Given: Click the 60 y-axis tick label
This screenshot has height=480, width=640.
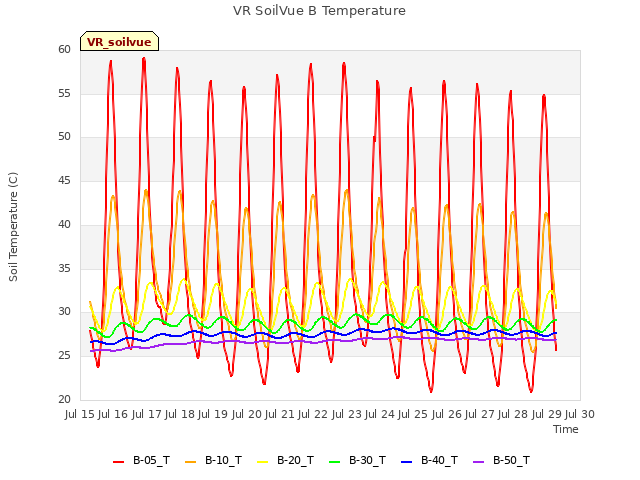Looking at the screenshot, I should tap(64, 50).
